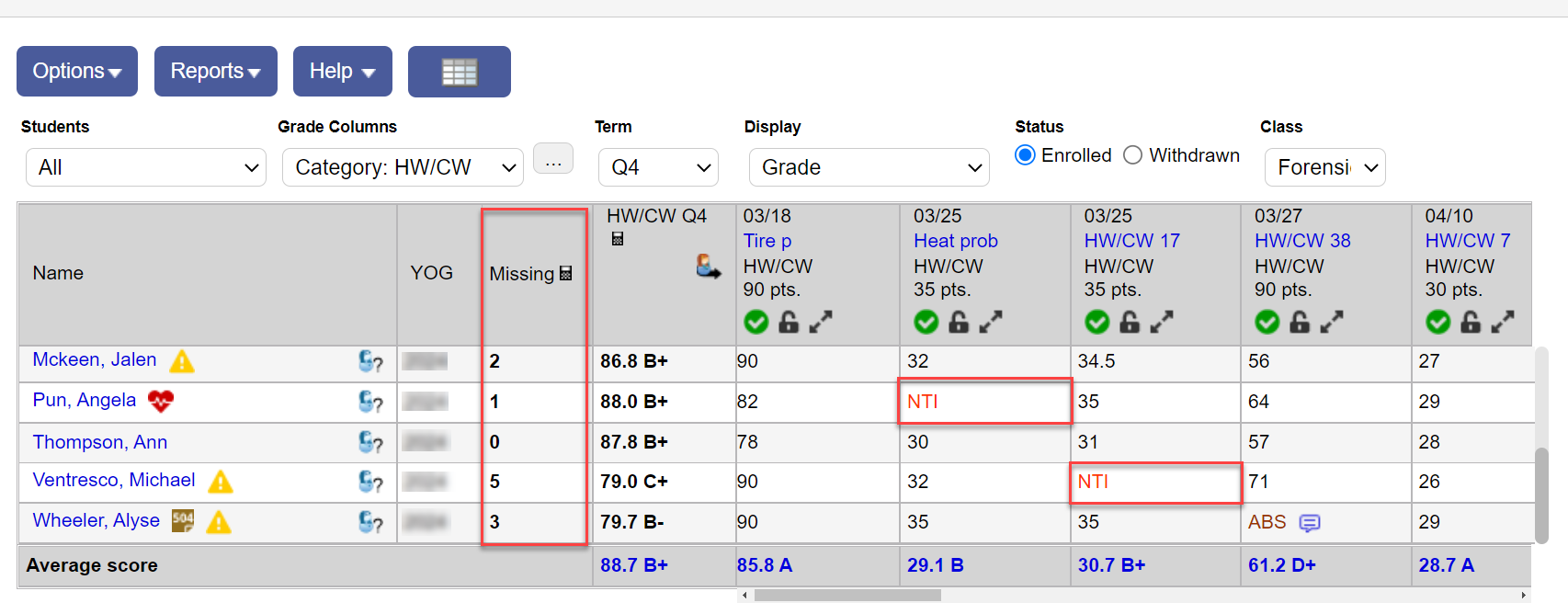Expand the Grade Columns Category dropdown
Image resolution: width=1568 pixels, height=614 pixels.
point(403,167)
